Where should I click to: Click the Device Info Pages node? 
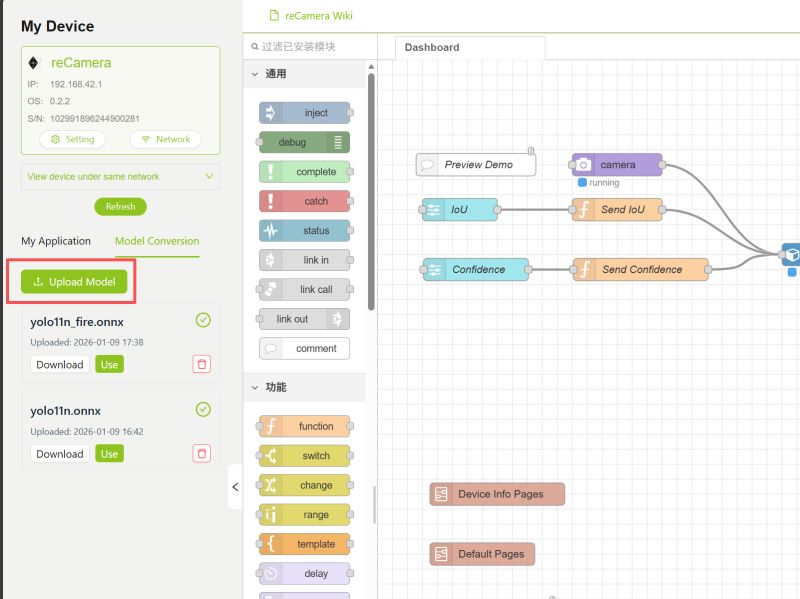[x=497, y=494]
